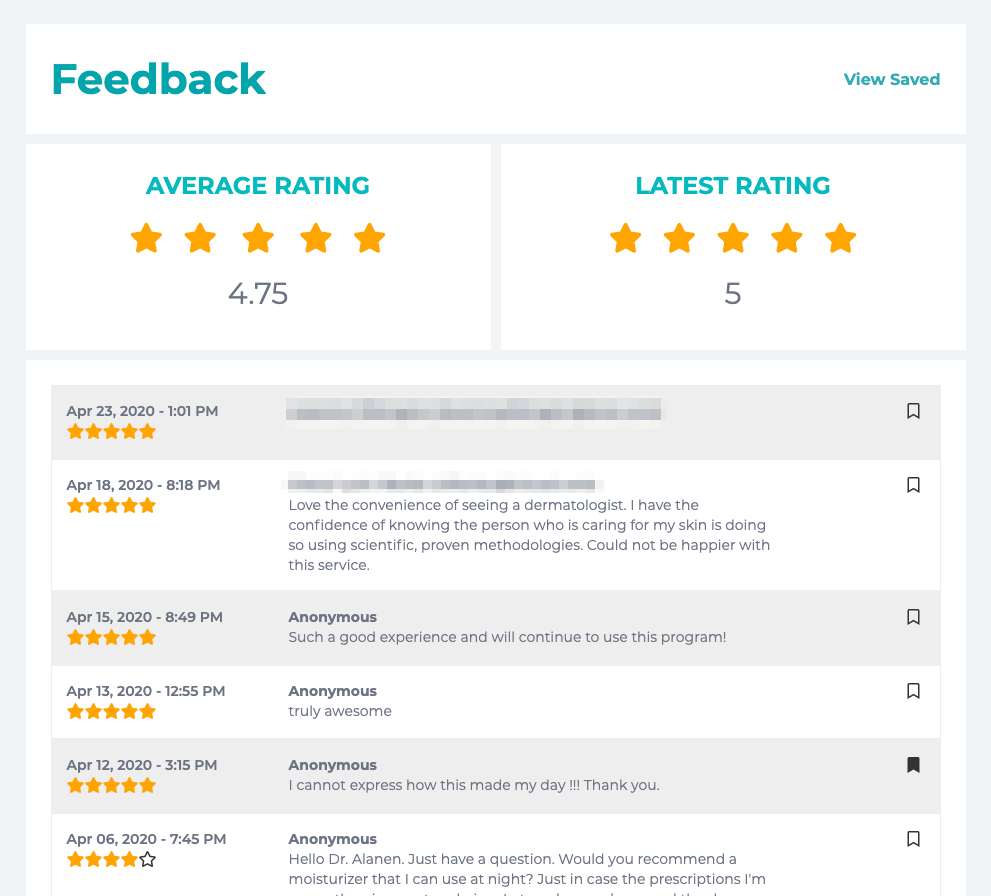Click the AVERAGE RATING title

click(258, 186)
